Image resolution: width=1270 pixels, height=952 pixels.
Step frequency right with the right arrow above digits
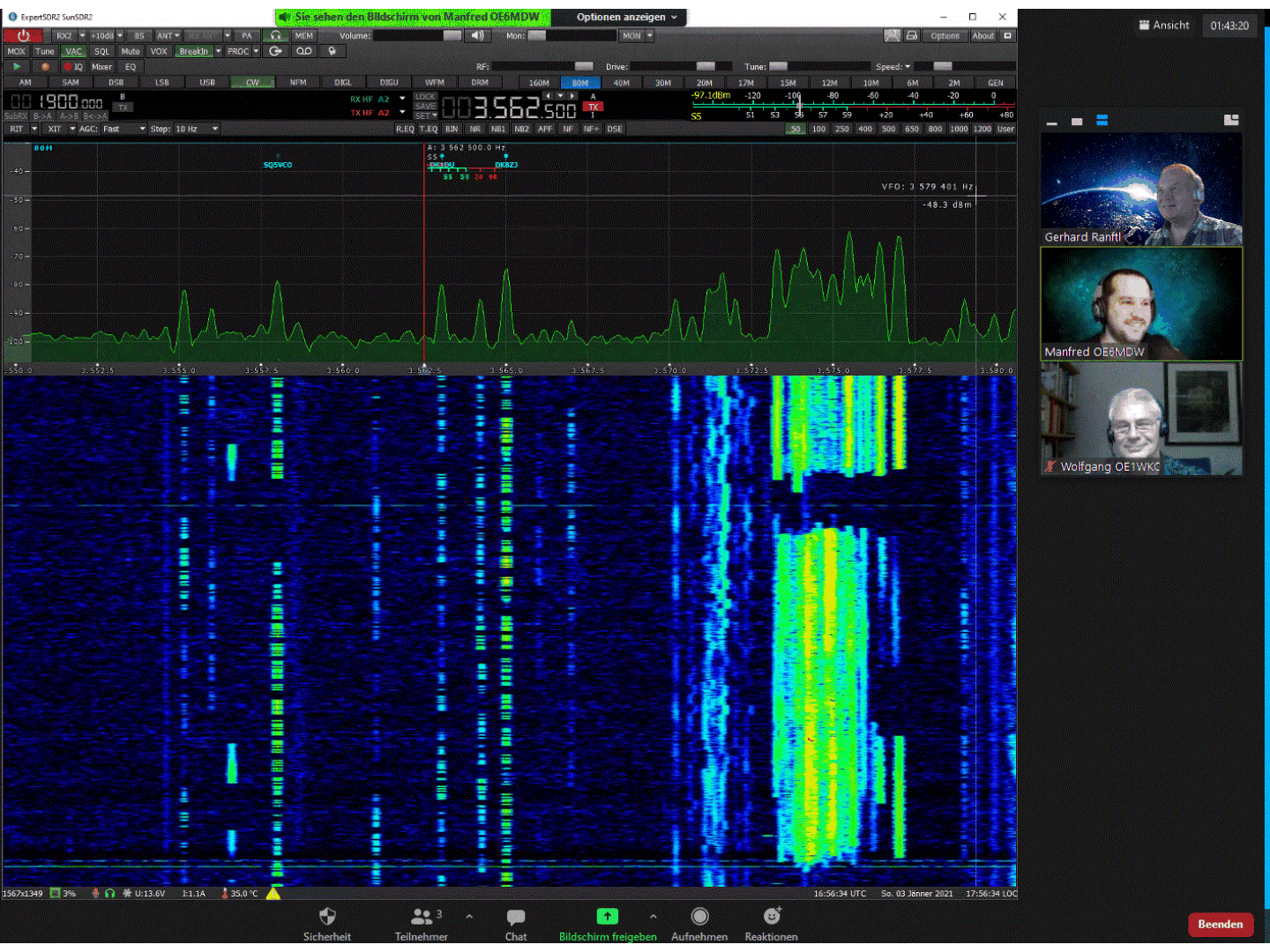[572, 95]
